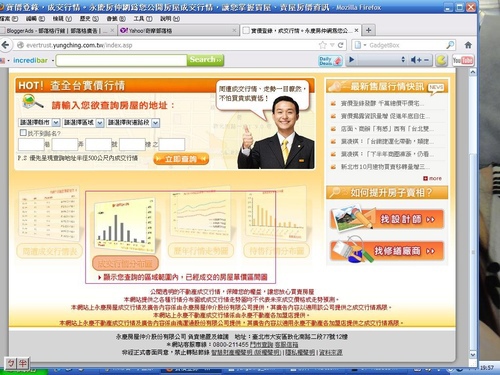Click the 周邊成交行情表 button
500x375 pixels.
pyautogui.click(x=50, y=251)
